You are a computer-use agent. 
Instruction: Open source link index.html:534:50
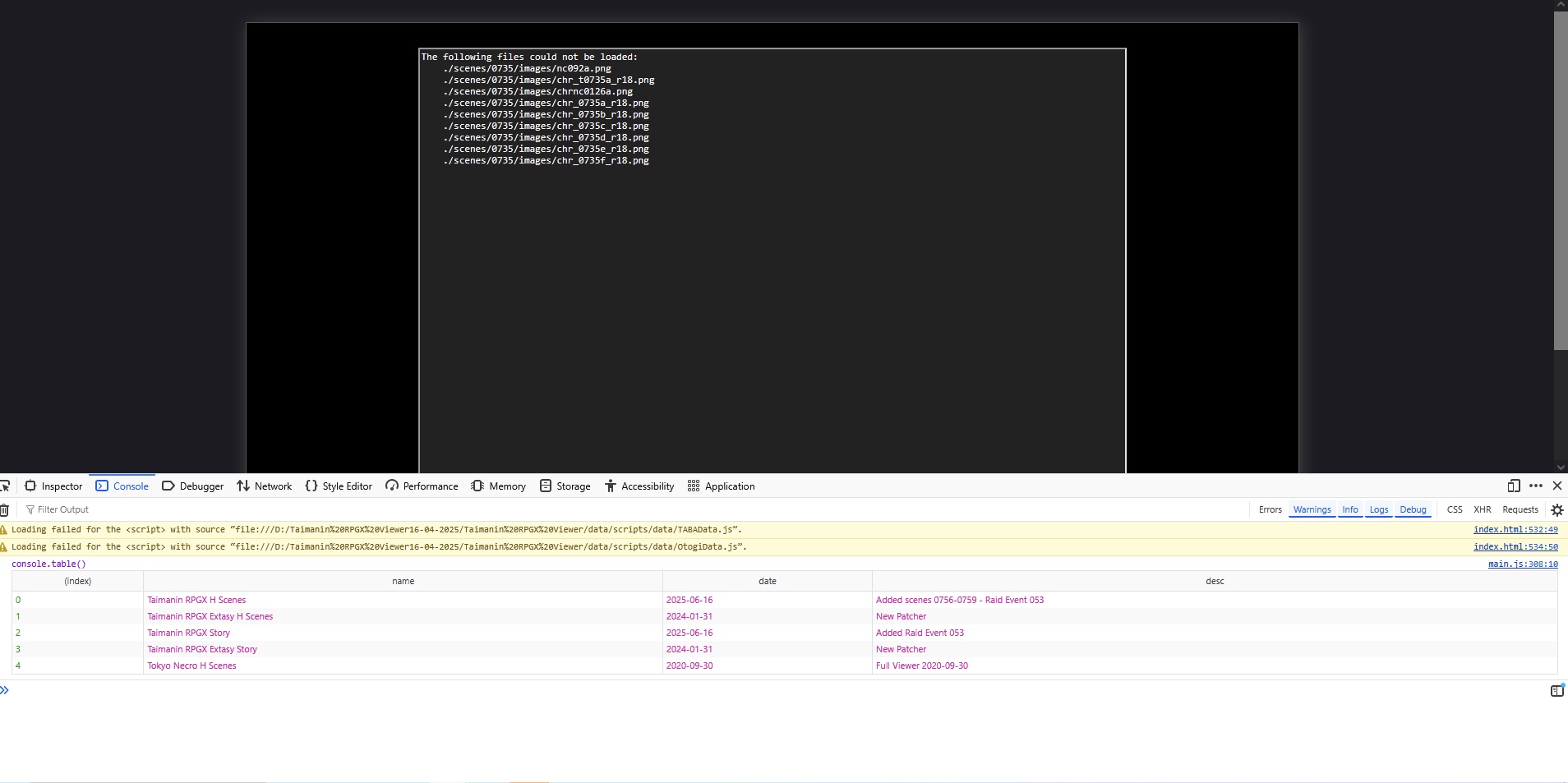(x=1515, y=547)
